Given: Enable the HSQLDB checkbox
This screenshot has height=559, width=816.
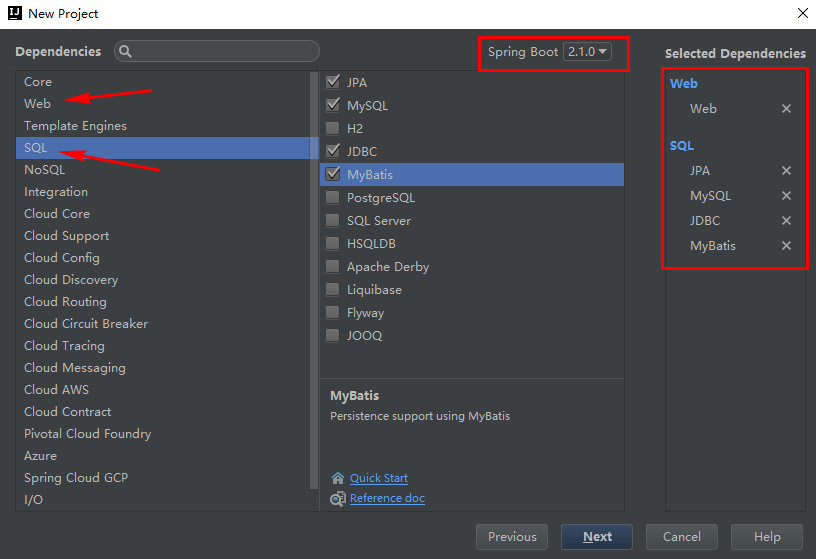Looking at the screenshot, I should pos(333,243).
